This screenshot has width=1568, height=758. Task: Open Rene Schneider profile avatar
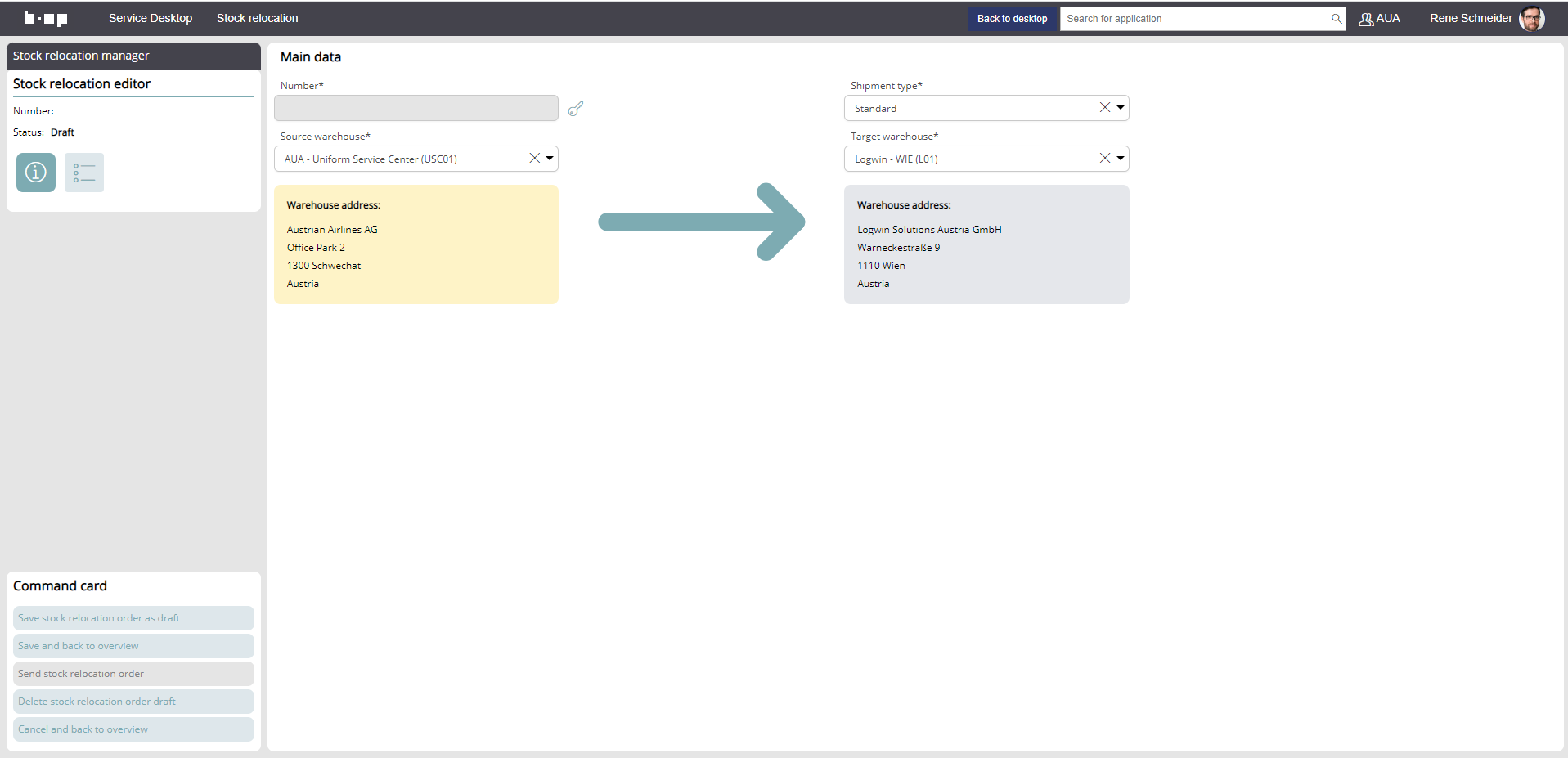tap(1531, 19)
